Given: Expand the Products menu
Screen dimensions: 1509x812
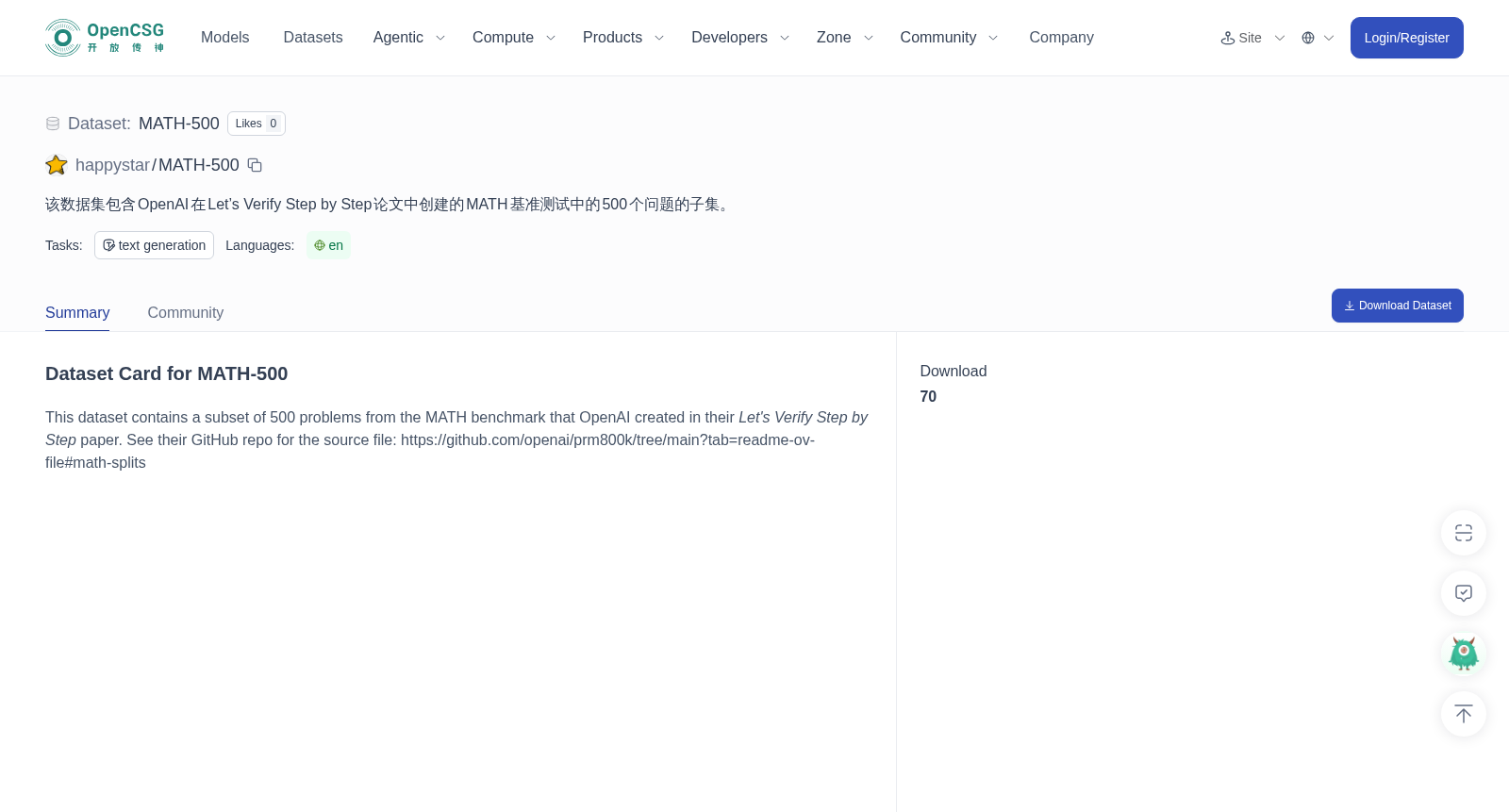Looking at the screenshot, I should point(622,38).
